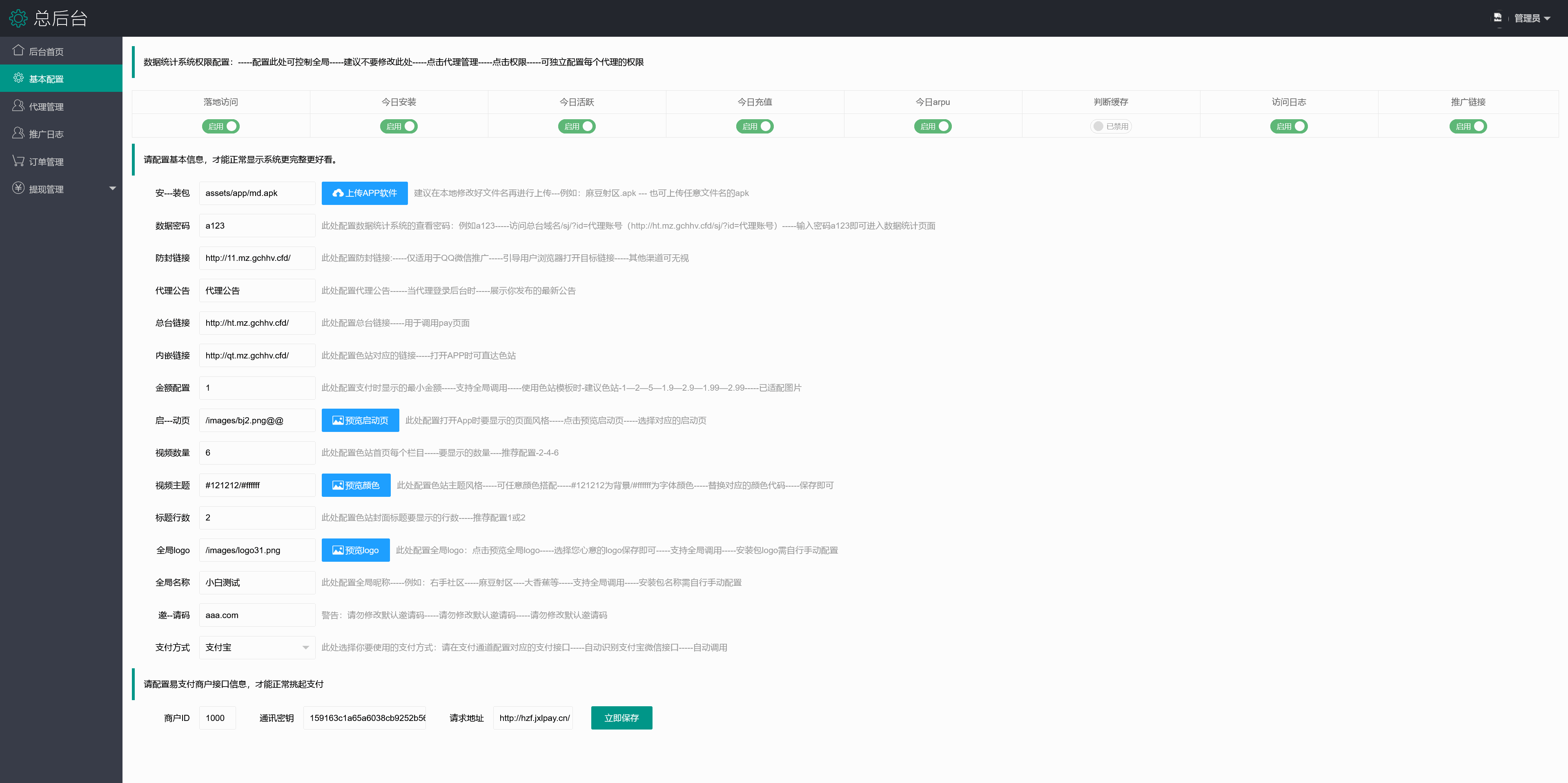
Task: Click the user icon next to 代理管理
Action: coord(18,106)
